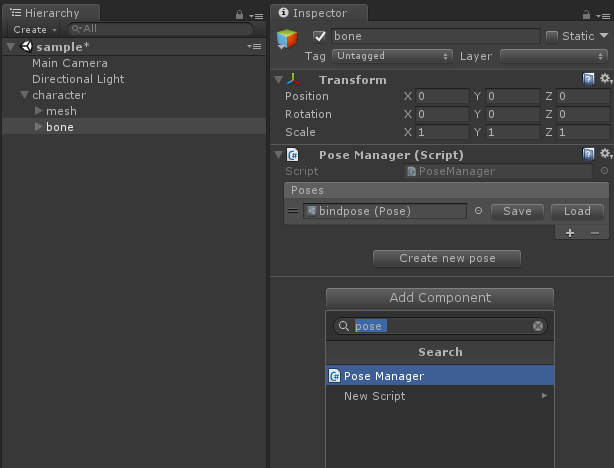614x468 pixels.
Task: Open Transform component gear settings
Action: [606, 79]
